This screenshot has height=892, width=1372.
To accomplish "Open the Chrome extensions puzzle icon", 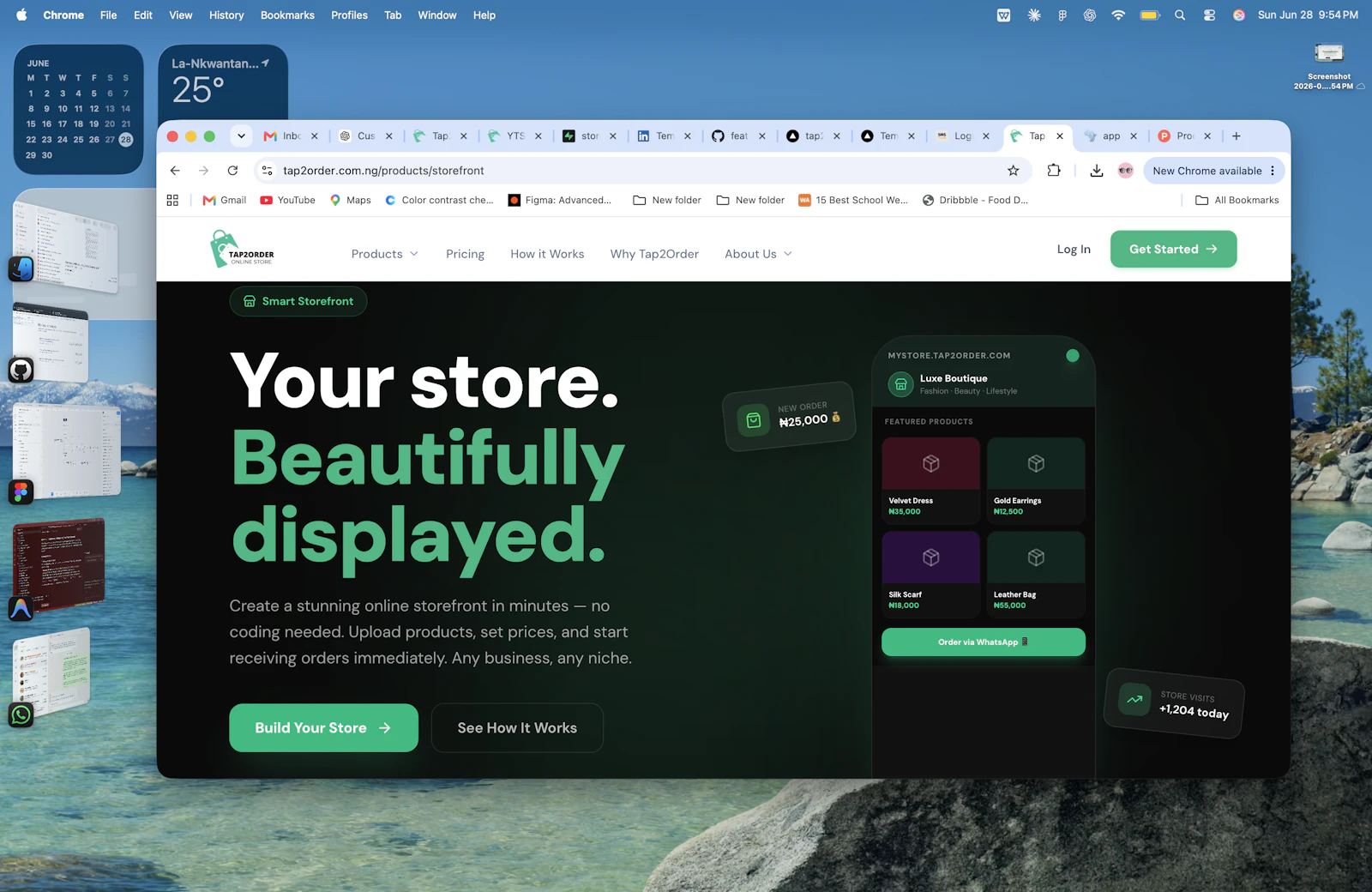I will [x=1054, y=171].
